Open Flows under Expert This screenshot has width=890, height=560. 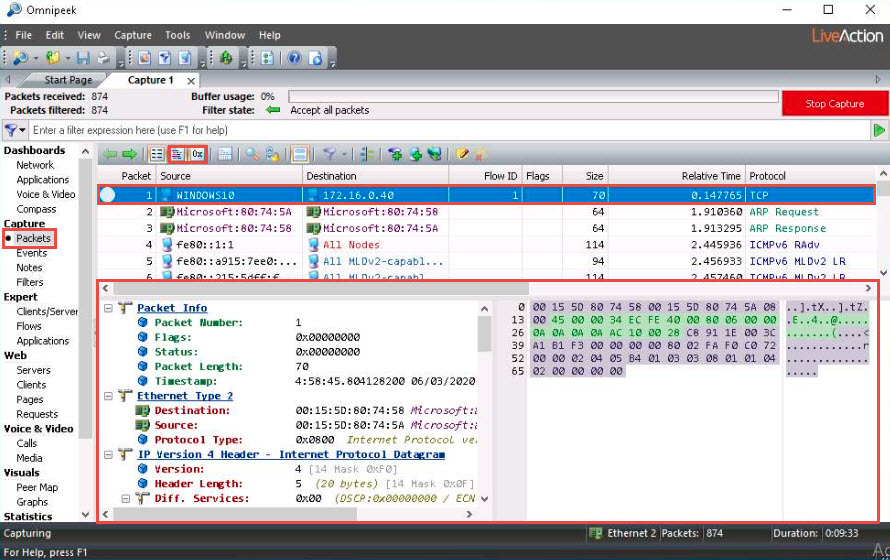(29, 326)
